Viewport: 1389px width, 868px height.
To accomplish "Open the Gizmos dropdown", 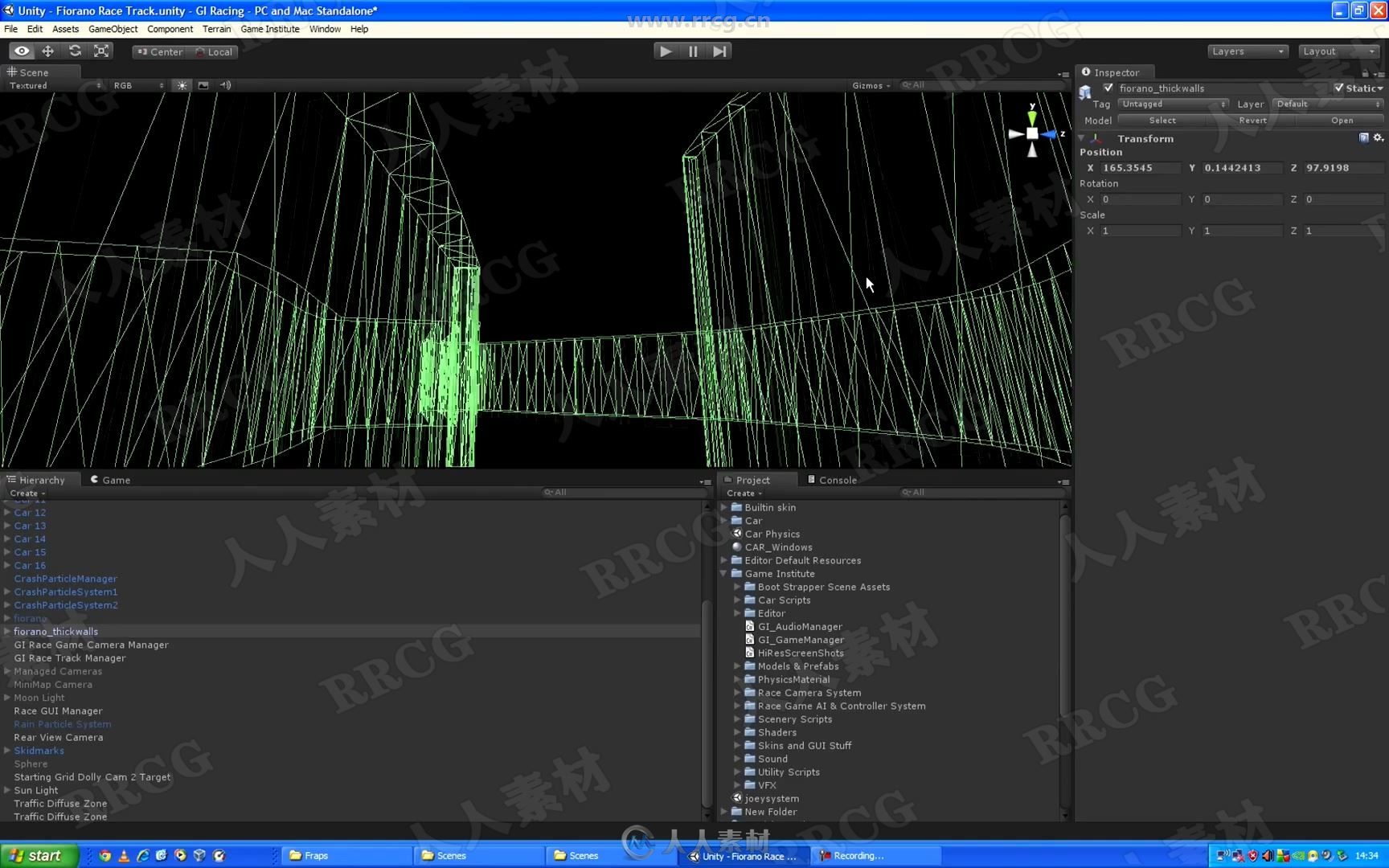I will click(871, 85).
